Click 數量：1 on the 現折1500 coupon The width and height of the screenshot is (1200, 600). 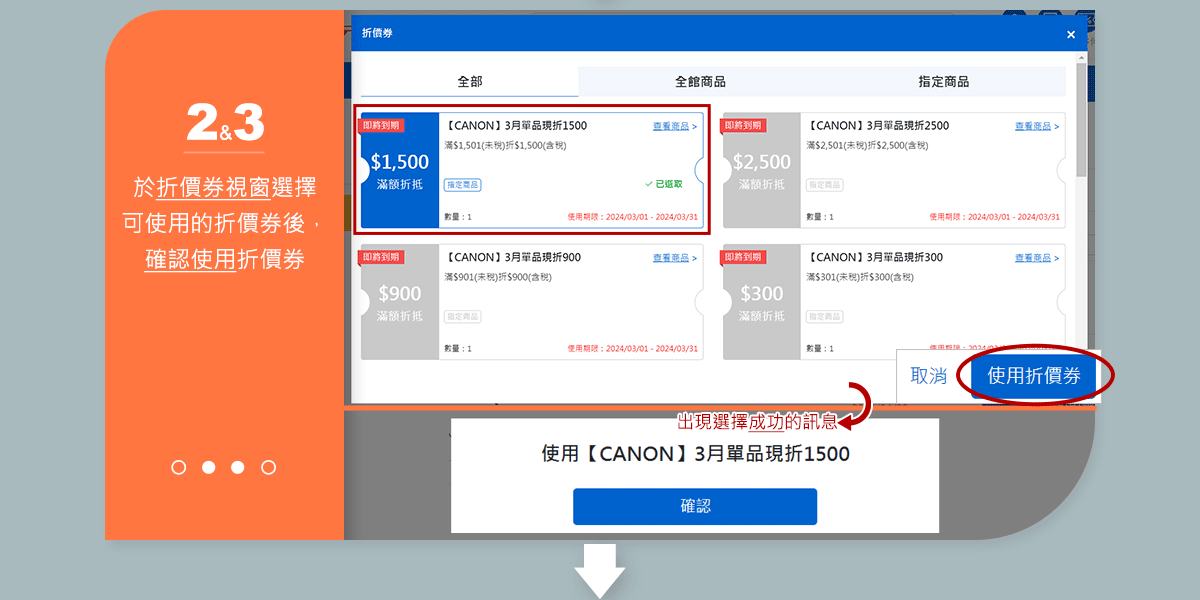tap(458, 217)
